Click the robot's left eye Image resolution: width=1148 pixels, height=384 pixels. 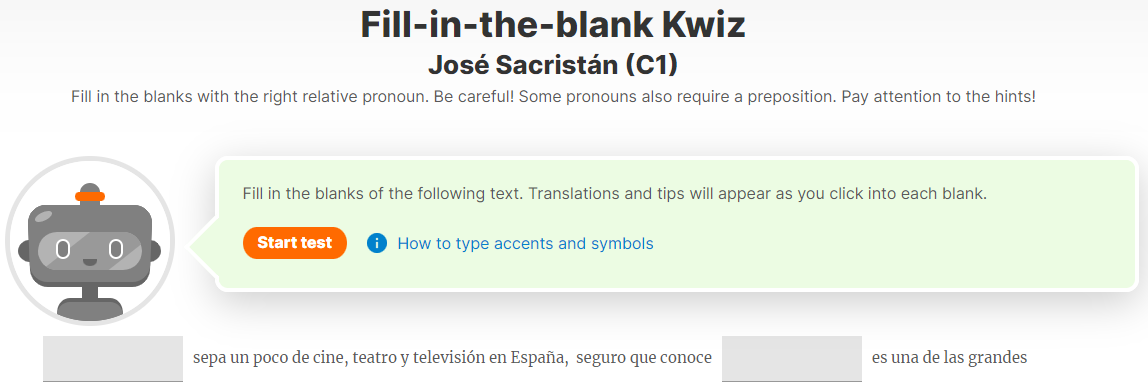coord(63,250)
